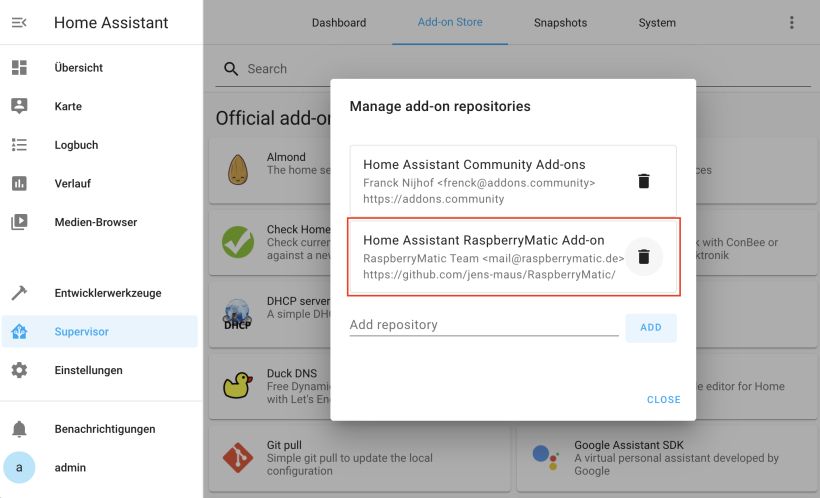
Task: Delete the RaspberryMatic Add-on repository
Action: coord(644,257)
